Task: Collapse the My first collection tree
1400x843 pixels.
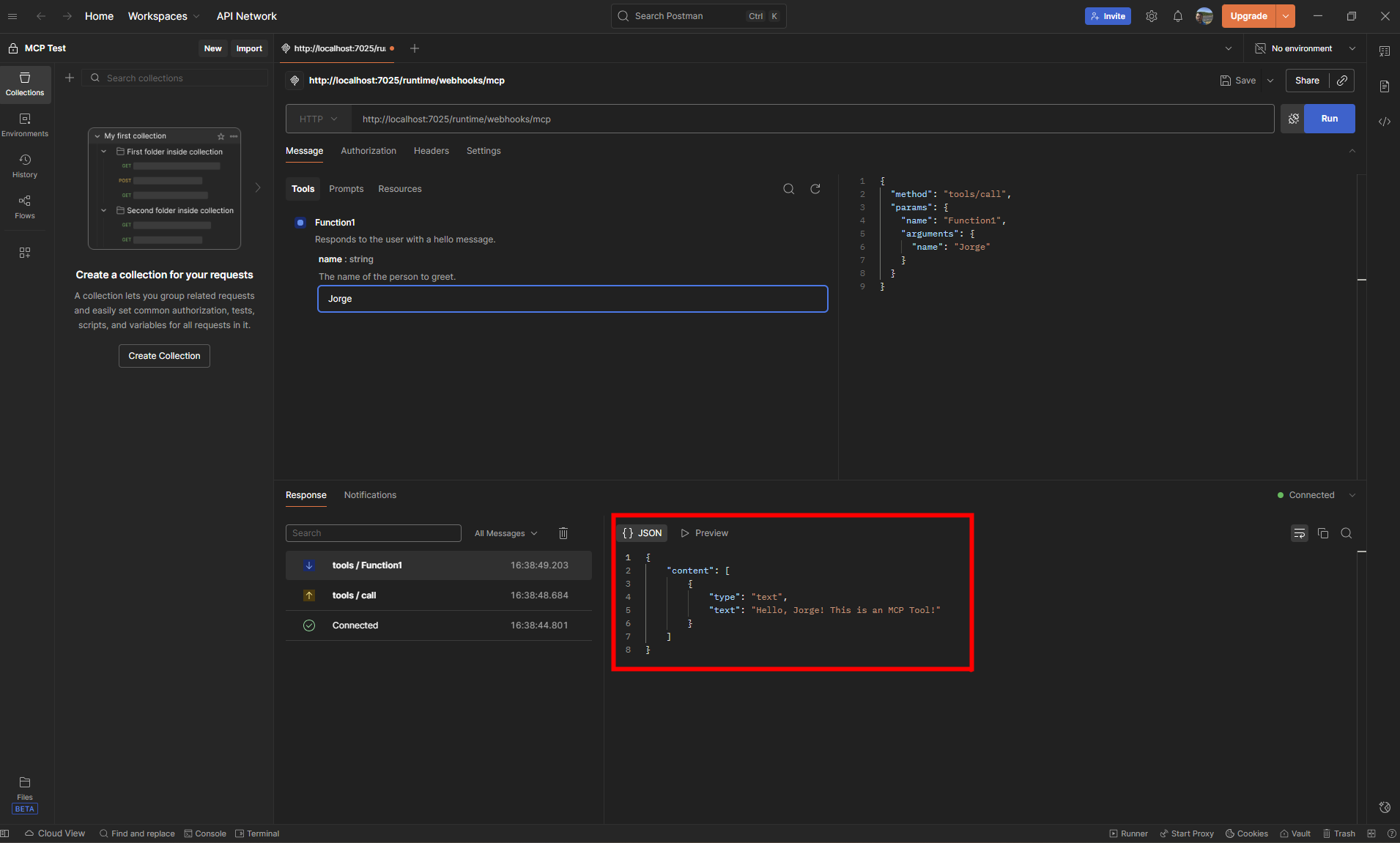Action: 97,135
